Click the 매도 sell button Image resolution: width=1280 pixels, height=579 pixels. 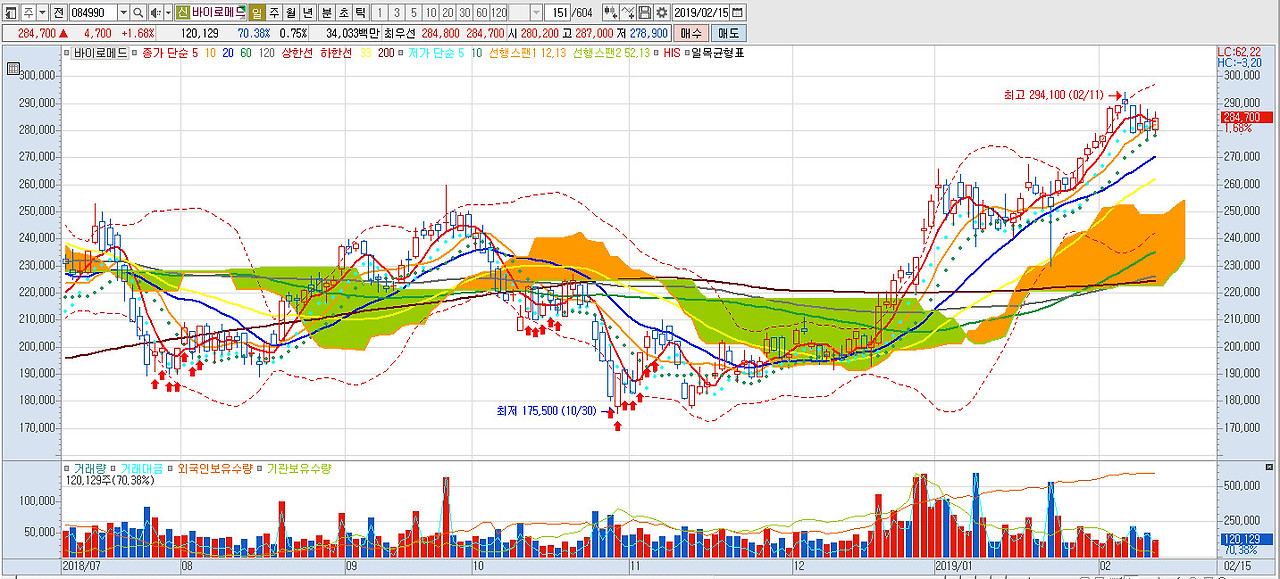click(x=728, y=34)
